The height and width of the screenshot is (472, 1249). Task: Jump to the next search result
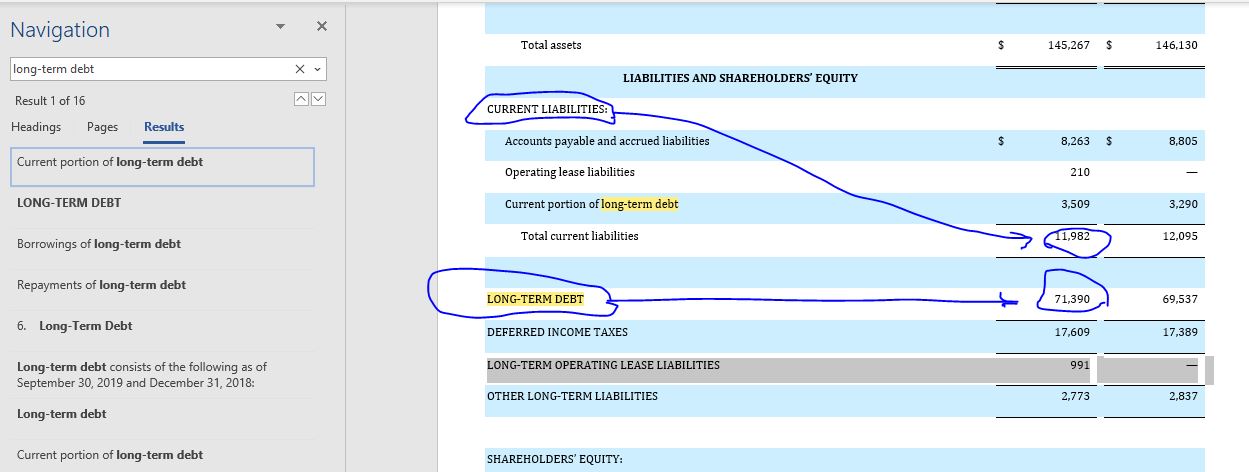pos(318,100)
